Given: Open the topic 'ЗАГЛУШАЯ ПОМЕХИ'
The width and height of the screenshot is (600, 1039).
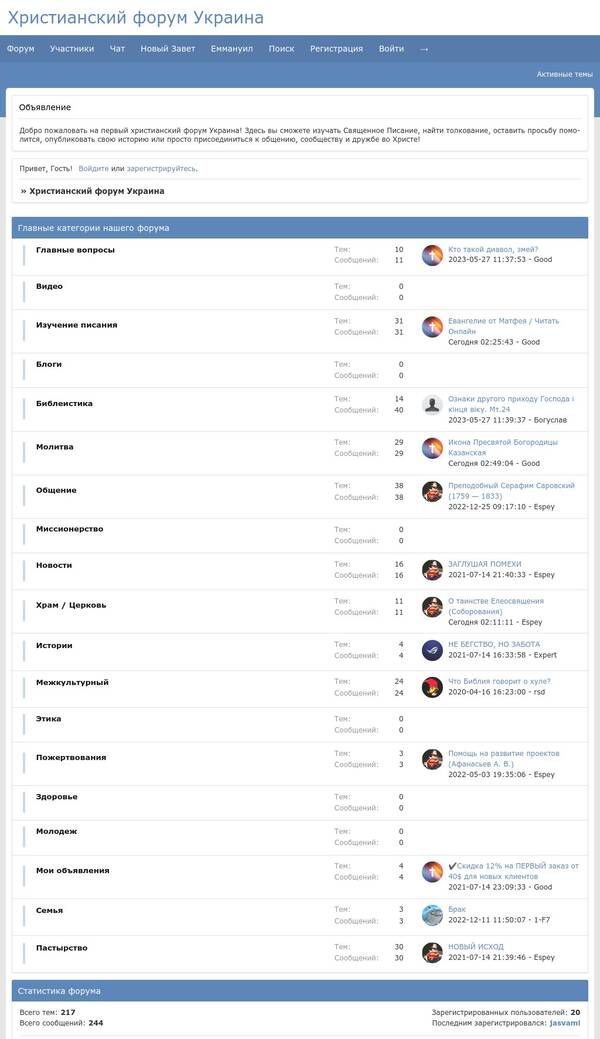Looking at the screenshot, I should [x=485, y=564].
